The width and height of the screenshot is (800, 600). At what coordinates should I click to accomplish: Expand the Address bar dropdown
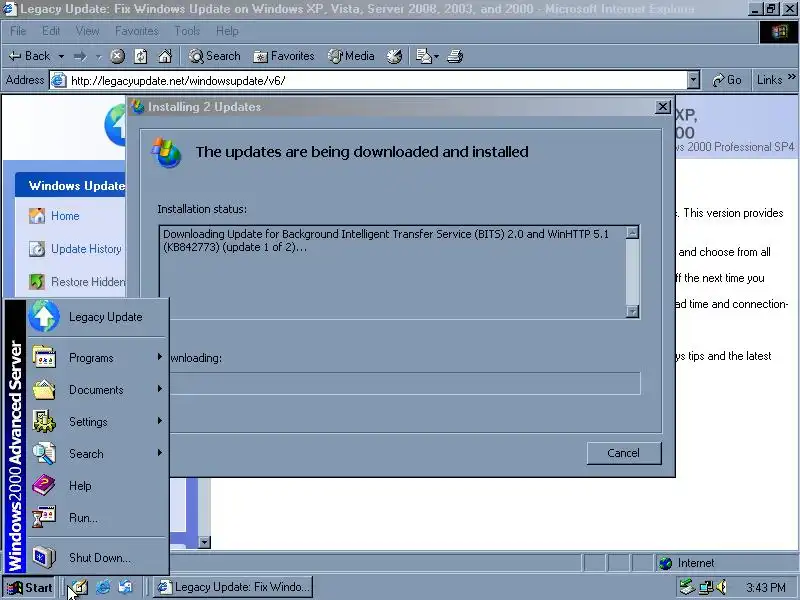693,81
